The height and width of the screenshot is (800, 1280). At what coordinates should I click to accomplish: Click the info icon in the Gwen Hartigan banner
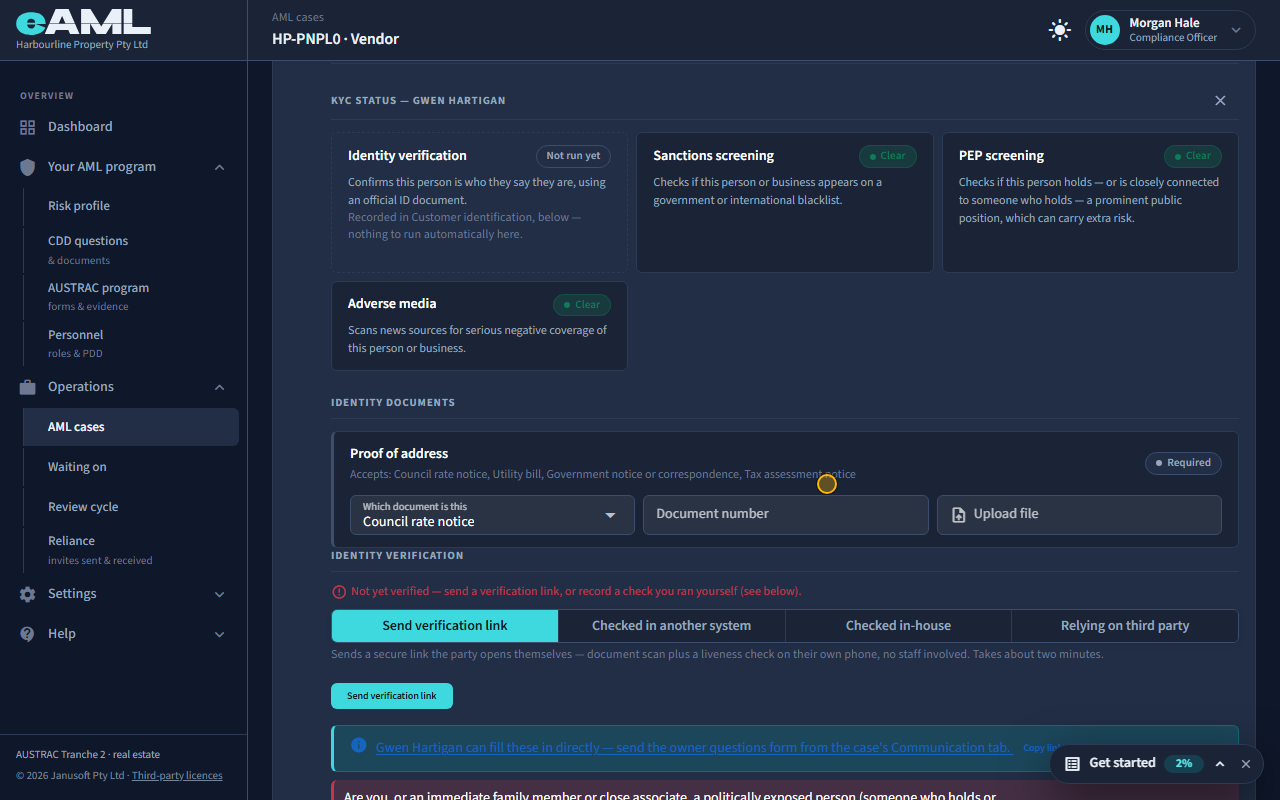tap(359, 746)
